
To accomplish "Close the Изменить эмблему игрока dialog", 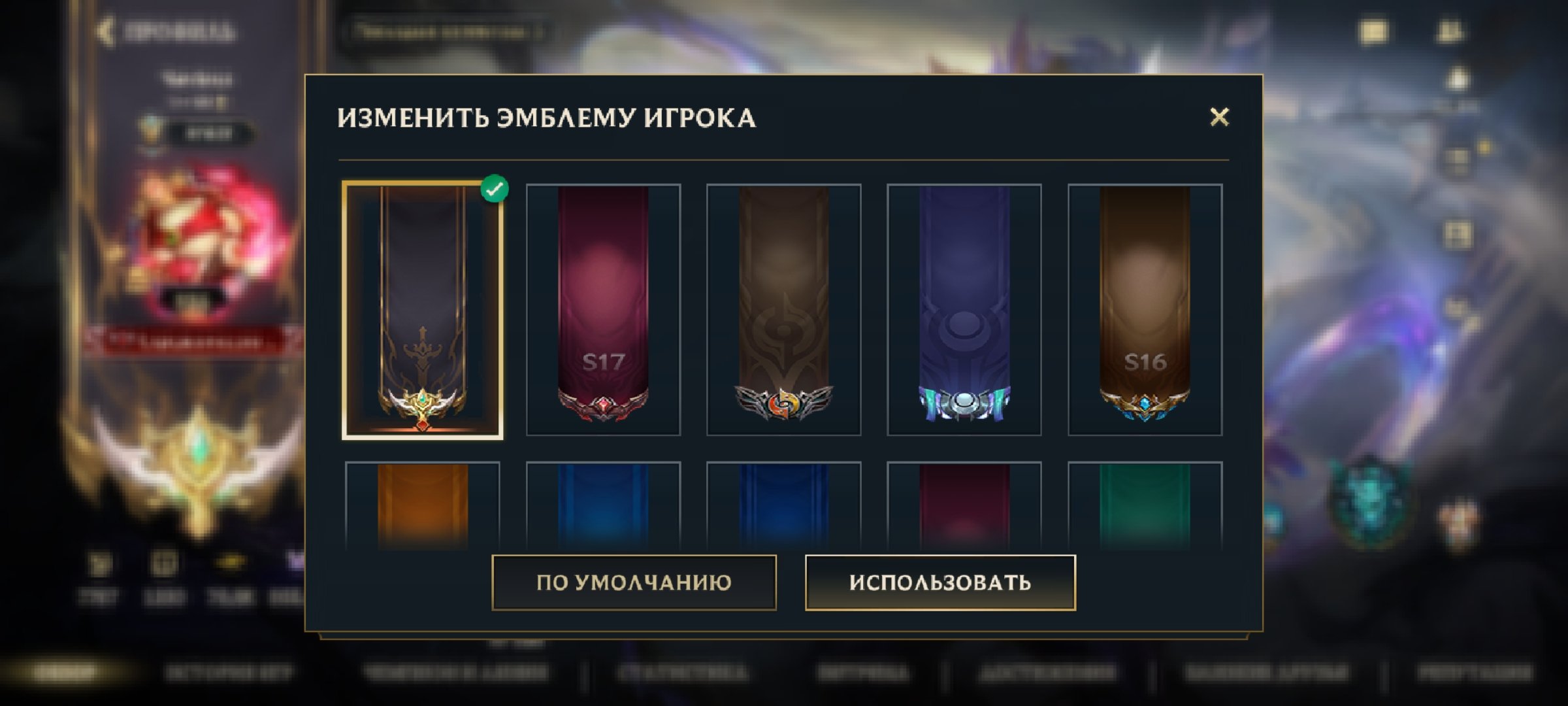I will click(x=1219, y=117).
